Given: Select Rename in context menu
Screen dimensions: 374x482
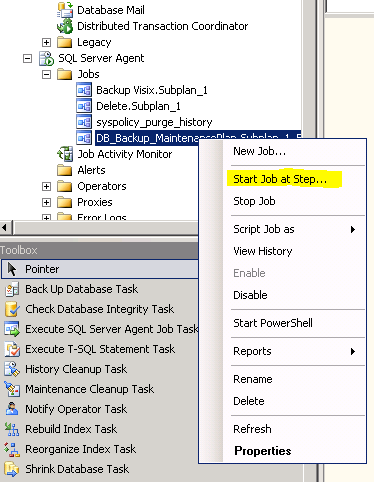Looking at the screenshot, I should click(253, 379).
